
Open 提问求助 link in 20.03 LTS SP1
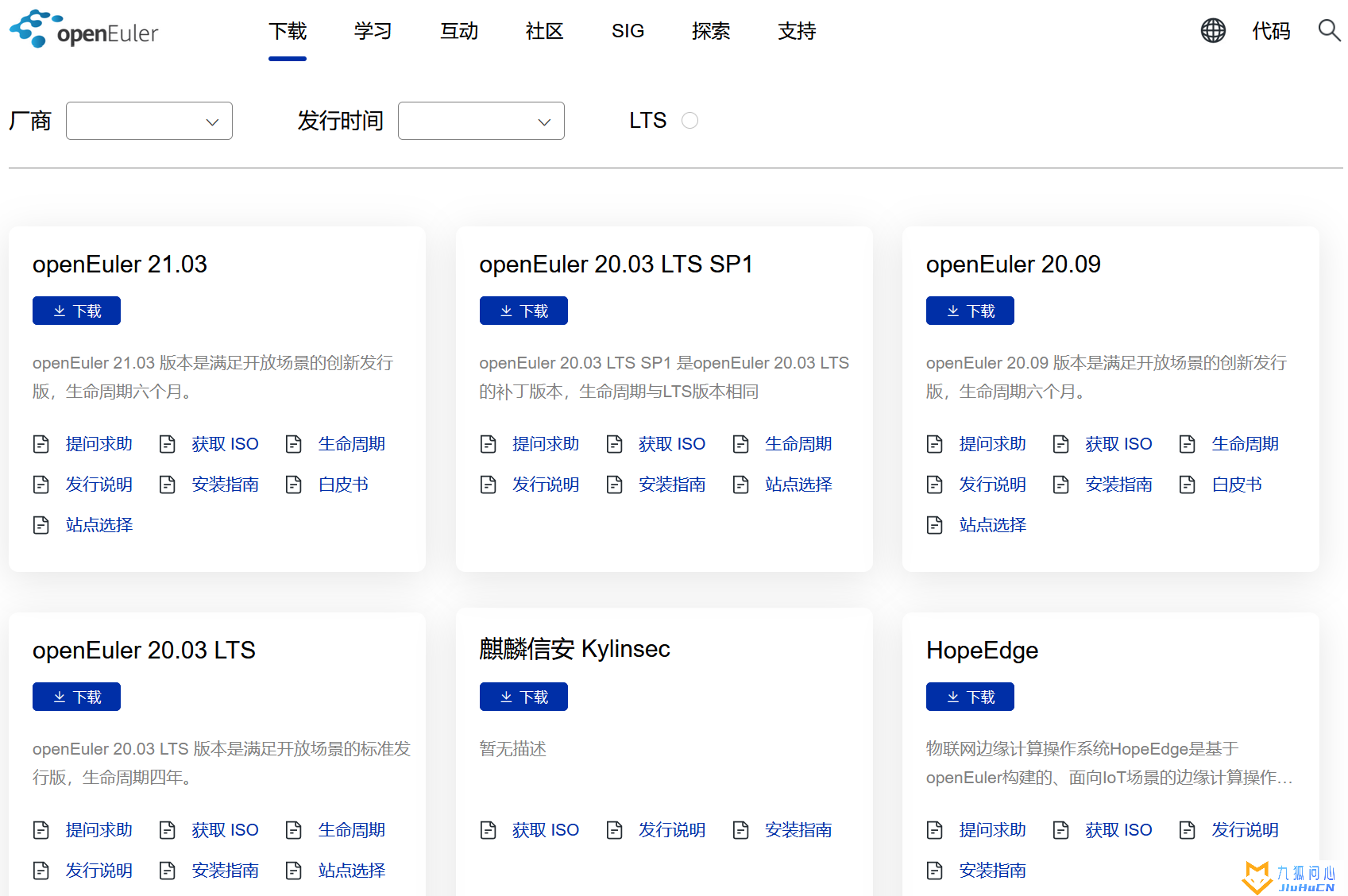coord(546,444)
